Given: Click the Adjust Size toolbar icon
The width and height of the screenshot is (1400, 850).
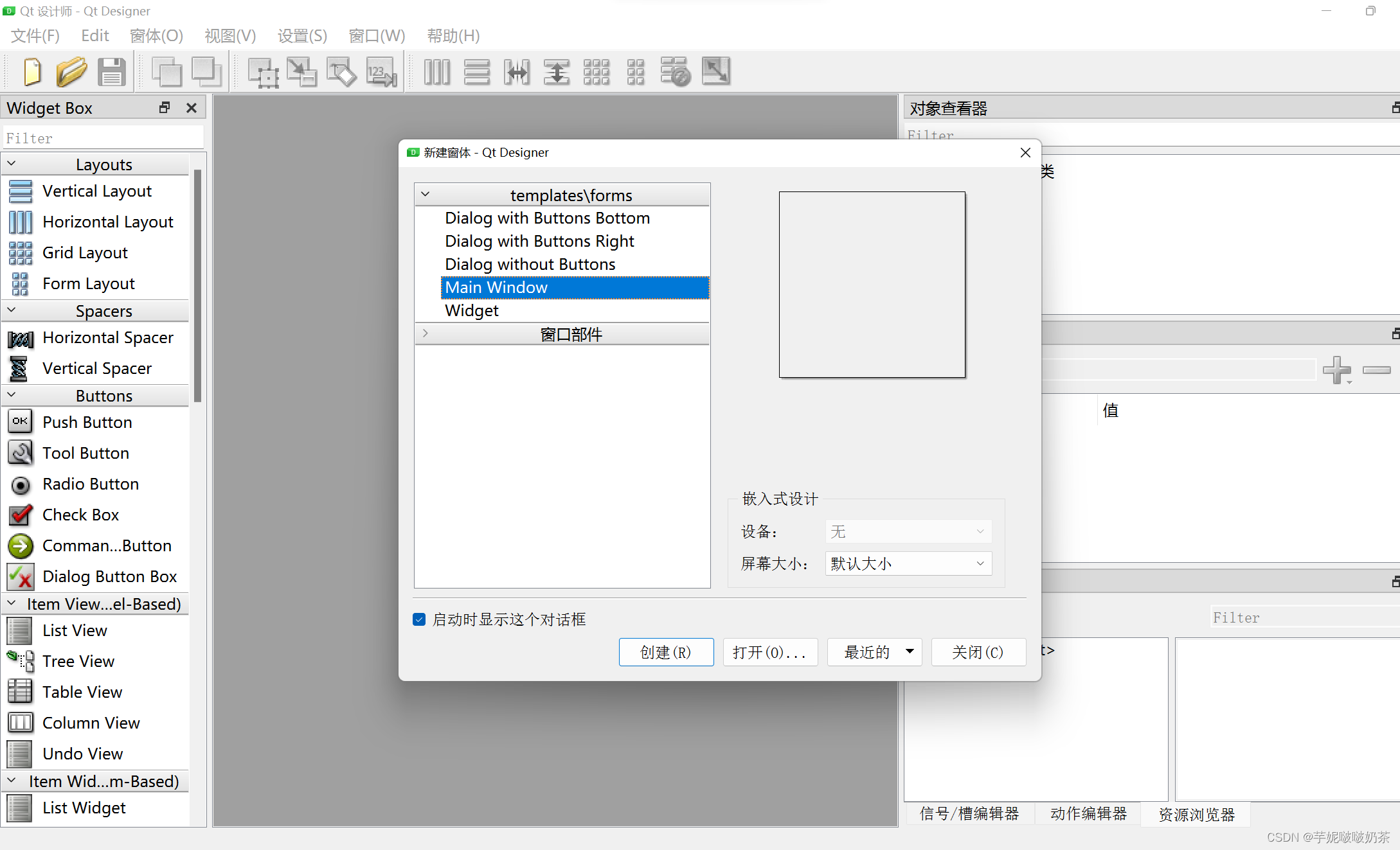Looking at the screenshot, I should (715, 71).
